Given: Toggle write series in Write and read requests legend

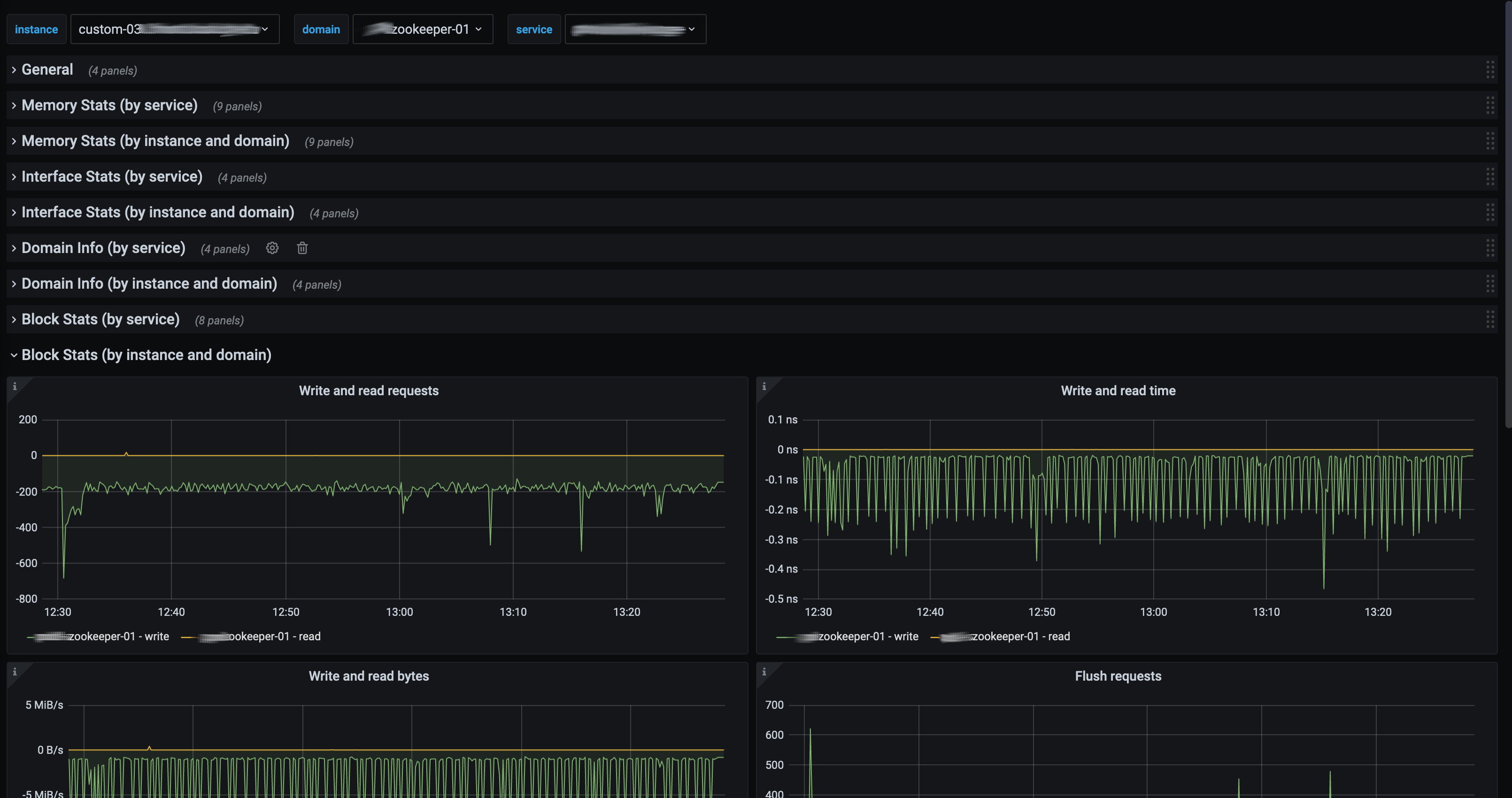Looking at the screenshot, I should [117, 637].
